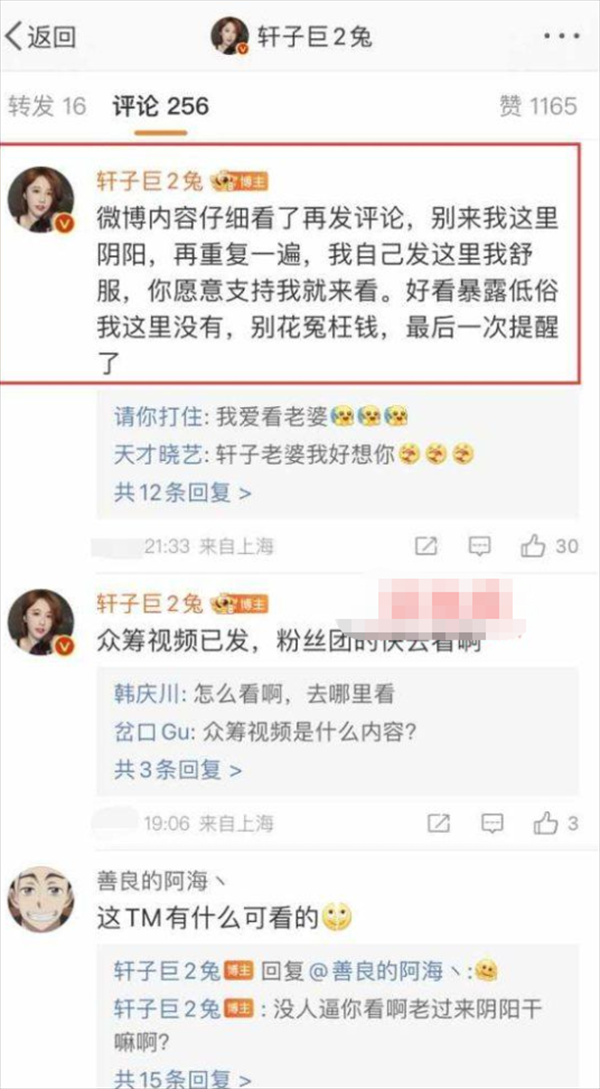Screen dimensions: 600x1089
Task: Expand 共3条回复 replies
Action: 178,770
